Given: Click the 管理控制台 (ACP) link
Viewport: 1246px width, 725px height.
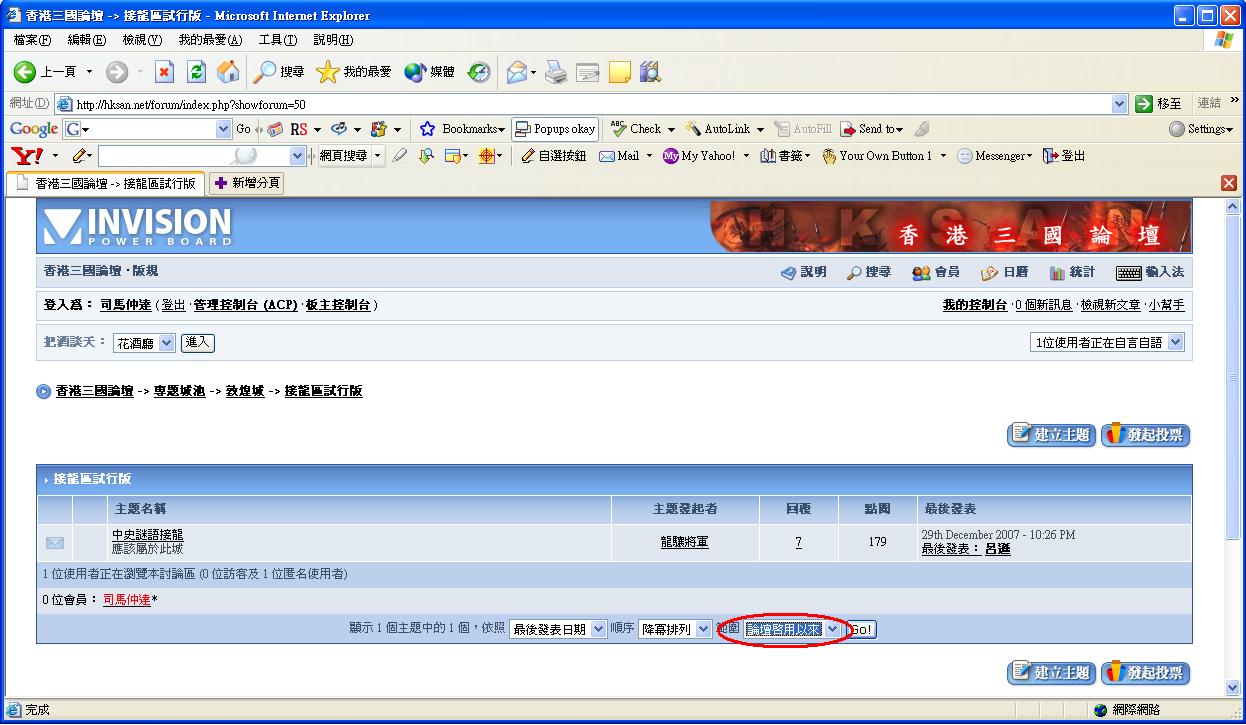Looking at the screenshot, I should point(245,305).
